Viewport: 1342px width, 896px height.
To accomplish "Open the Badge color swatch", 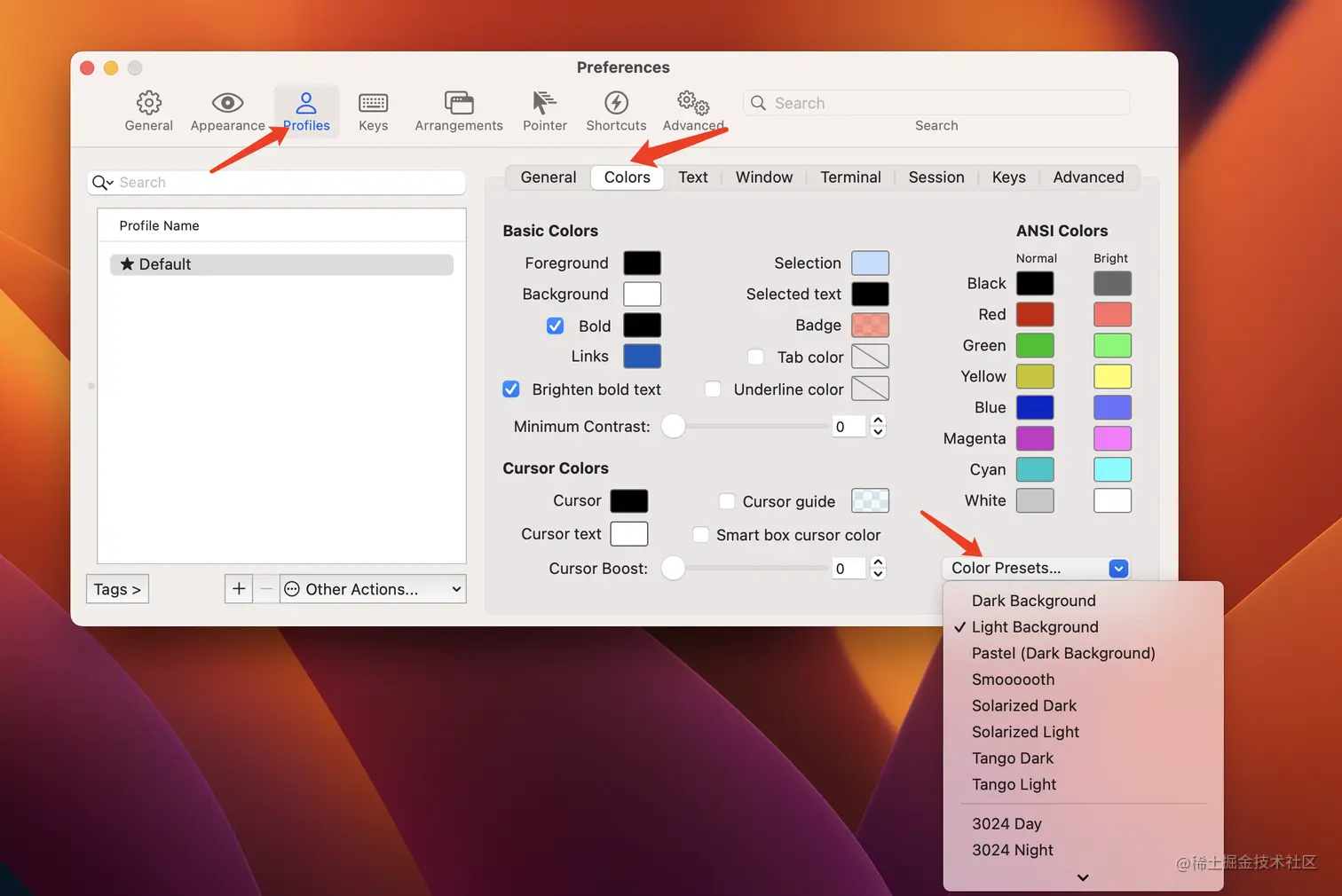I will click(870, 325).
